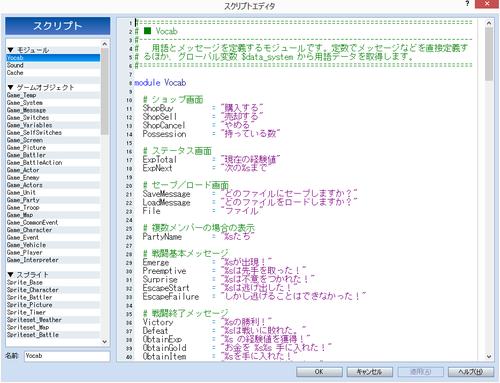Select the Game_Variables script
Screen dimensions: 500x383
pyautogui.click(x=53, y=125)
